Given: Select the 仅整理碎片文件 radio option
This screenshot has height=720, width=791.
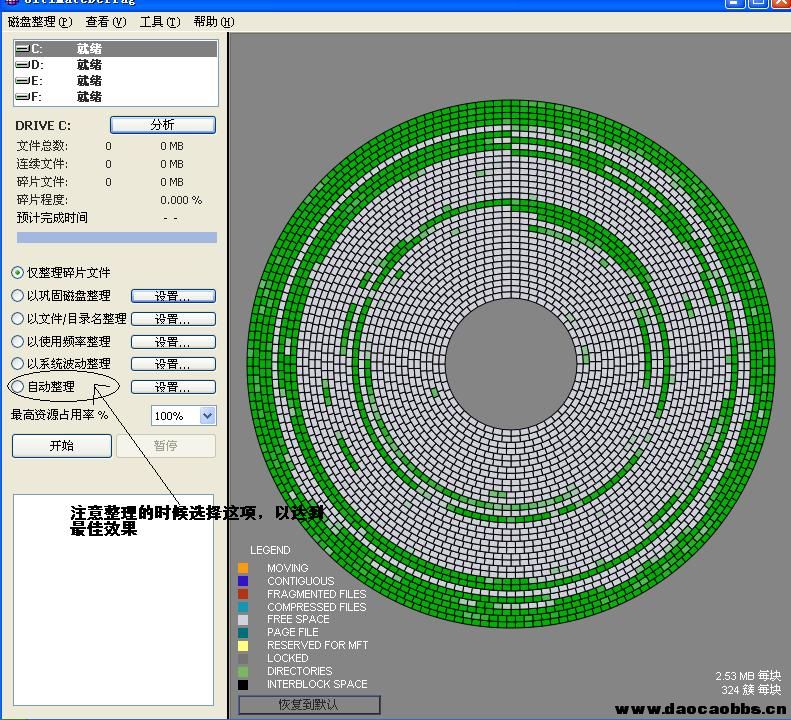Looking at the screenshot, I should (x=18, y=272).
